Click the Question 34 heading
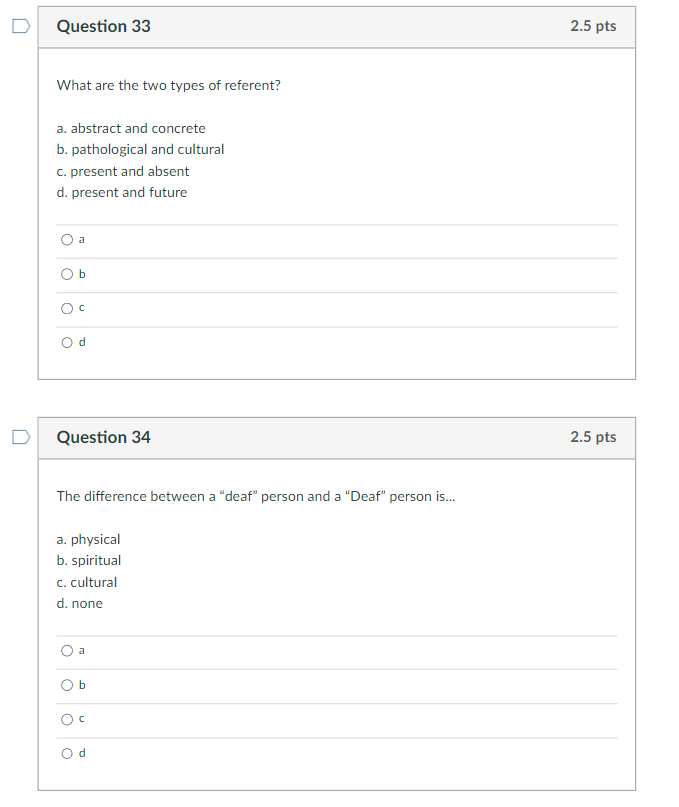The height and width of the screenshot is (807, 679). [x=104, y=438]
